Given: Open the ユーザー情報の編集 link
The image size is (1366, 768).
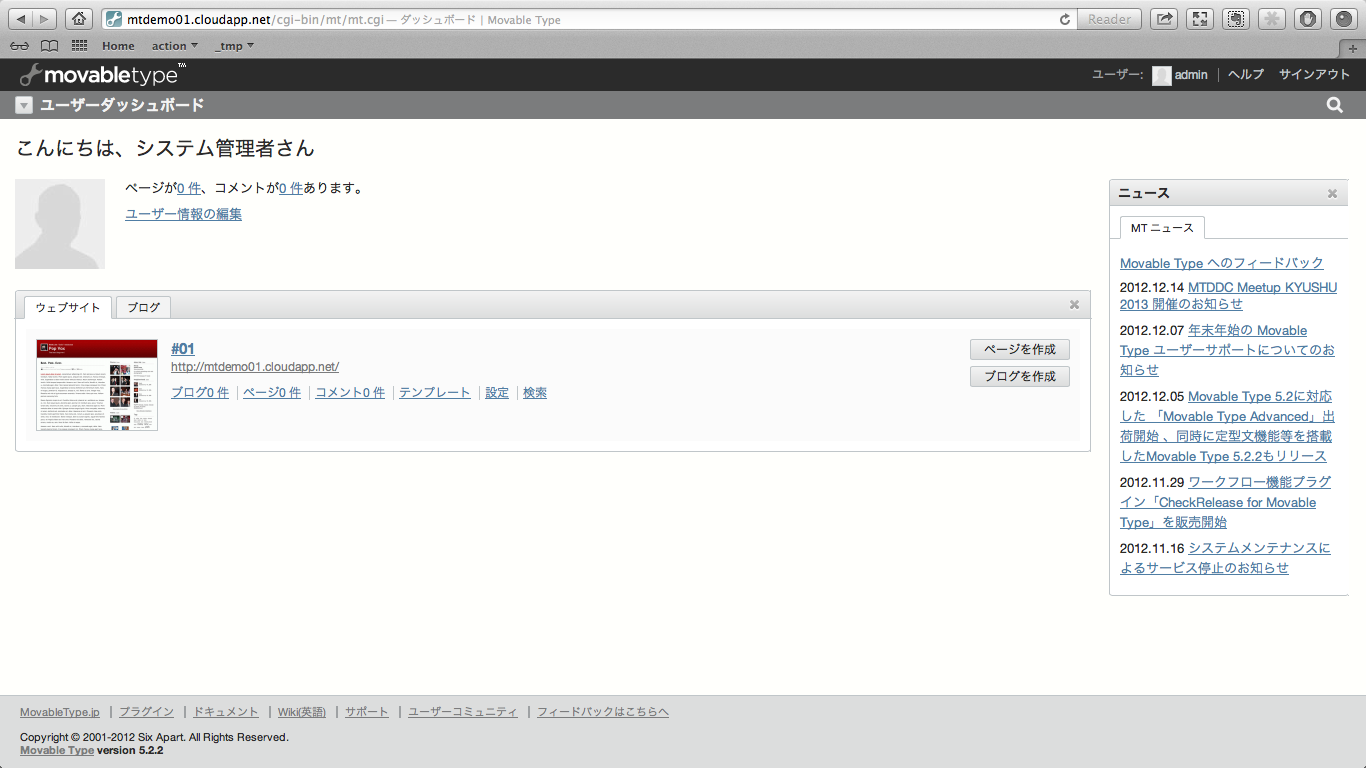Looking at the screenshot, I should tap(183, 214).
